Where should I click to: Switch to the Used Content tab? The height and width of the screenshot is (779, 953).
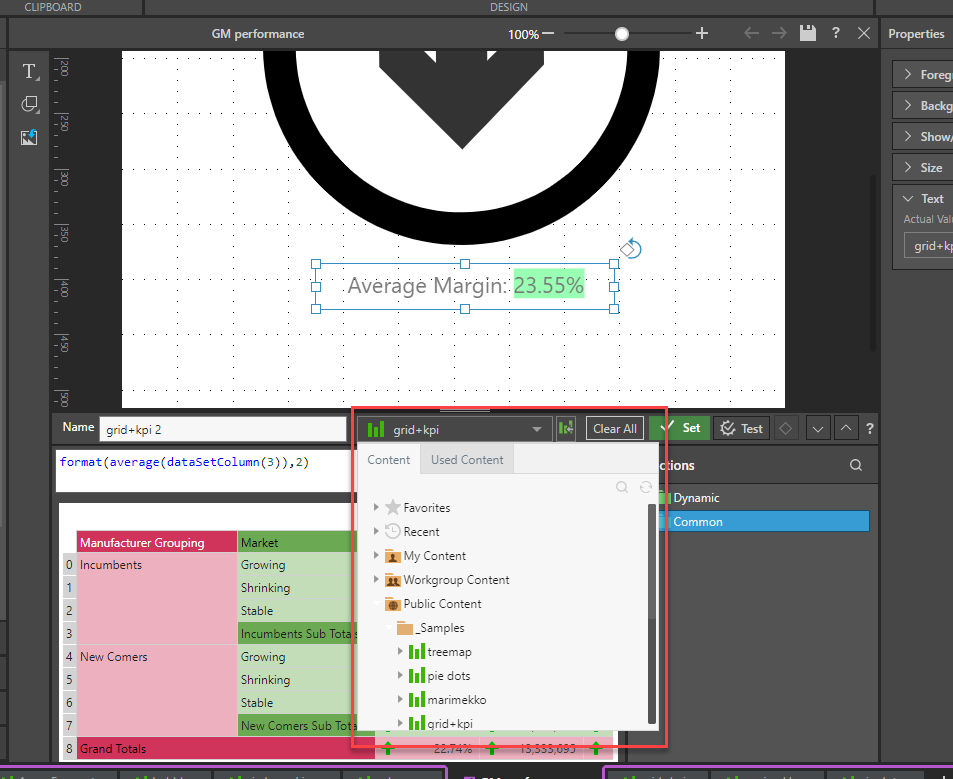pos(467,460)
